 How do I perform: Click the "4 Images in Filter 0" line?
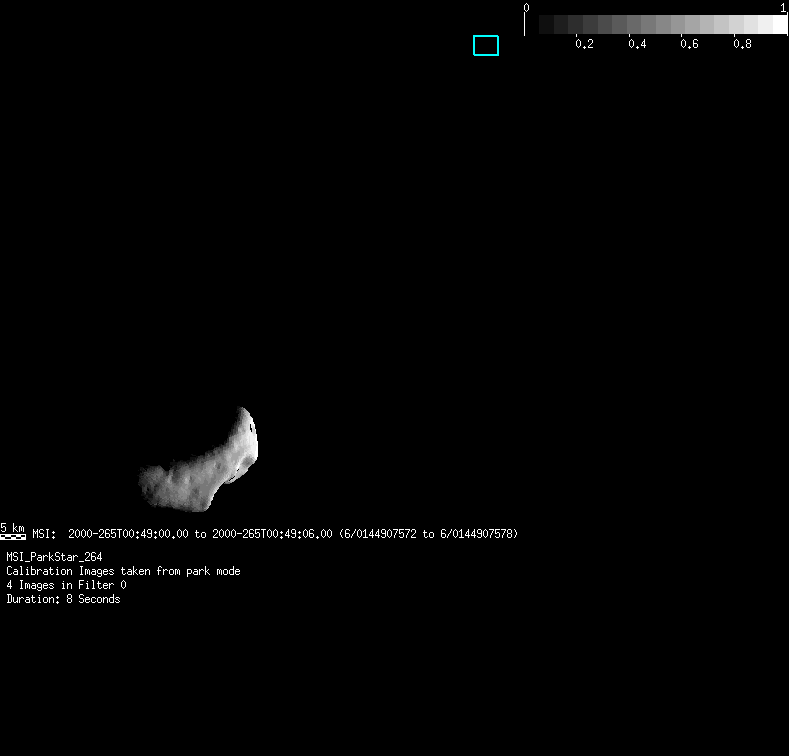click(x=66, y=585)
